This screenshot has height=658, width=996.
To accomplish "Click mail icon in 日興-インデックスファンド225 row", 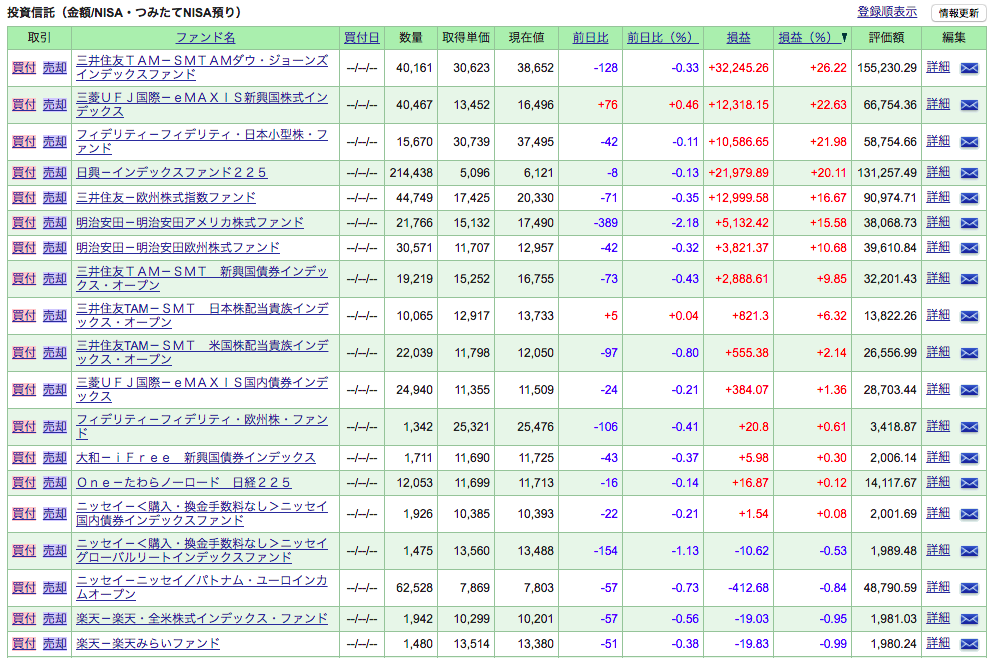I will (x=969, y=173).
